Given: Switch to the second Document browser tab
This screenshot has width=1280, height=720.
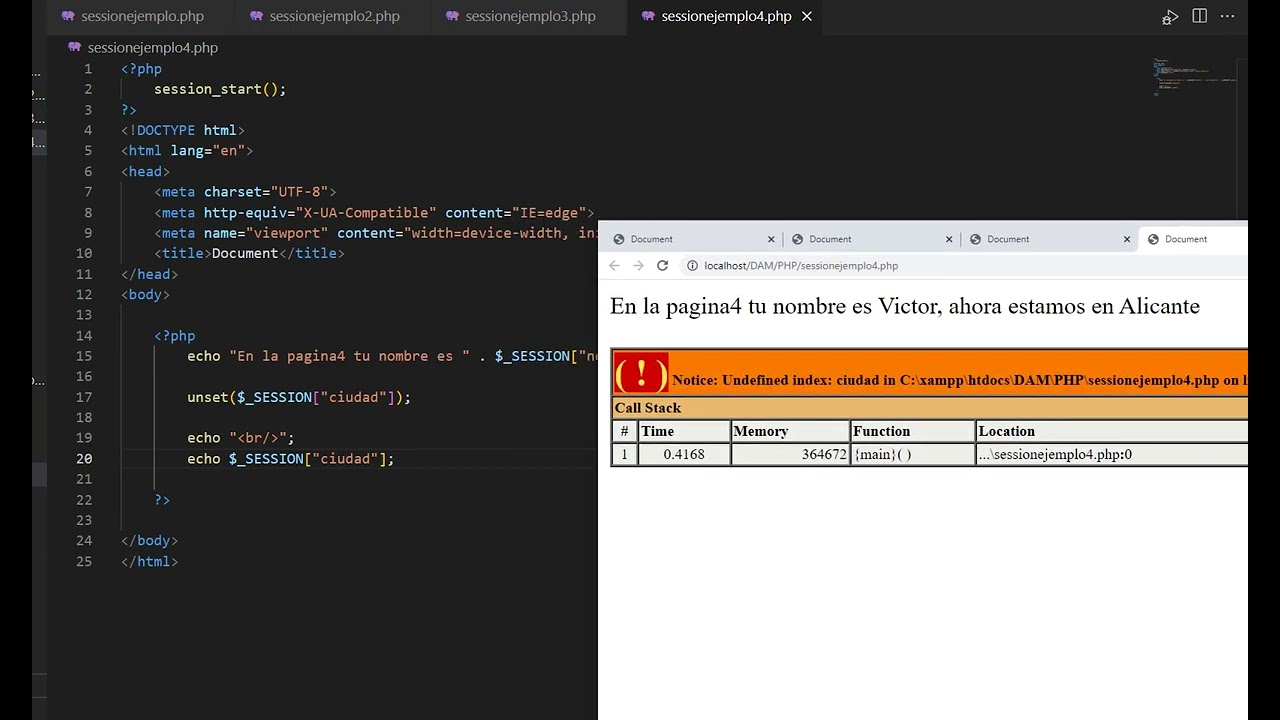Looking at the screenshot, I should pos(868,239).
